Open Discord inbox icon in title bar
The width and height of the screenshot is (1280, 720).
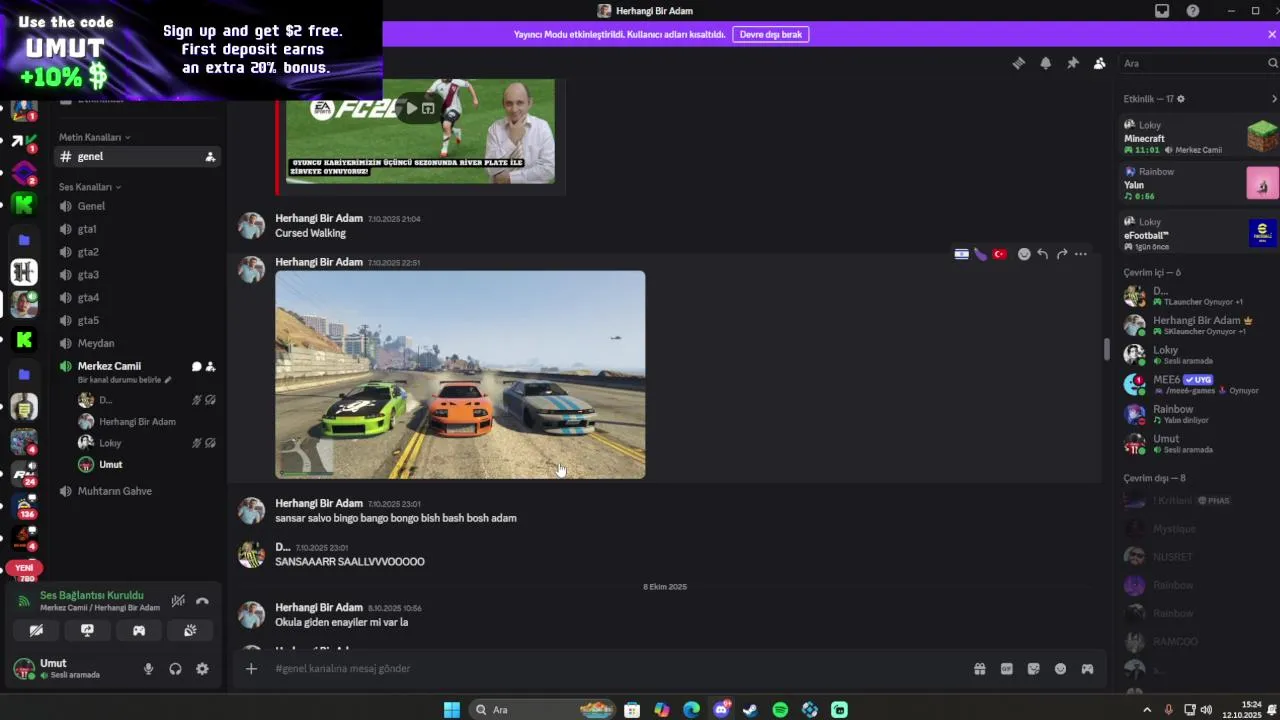[x=1162, y=11]
